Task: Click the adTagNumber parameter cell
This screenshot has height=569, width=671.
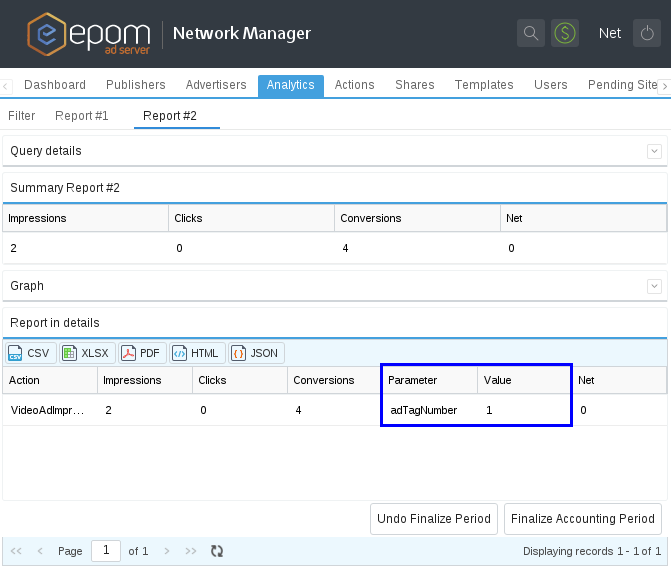Action: point(430,410)
